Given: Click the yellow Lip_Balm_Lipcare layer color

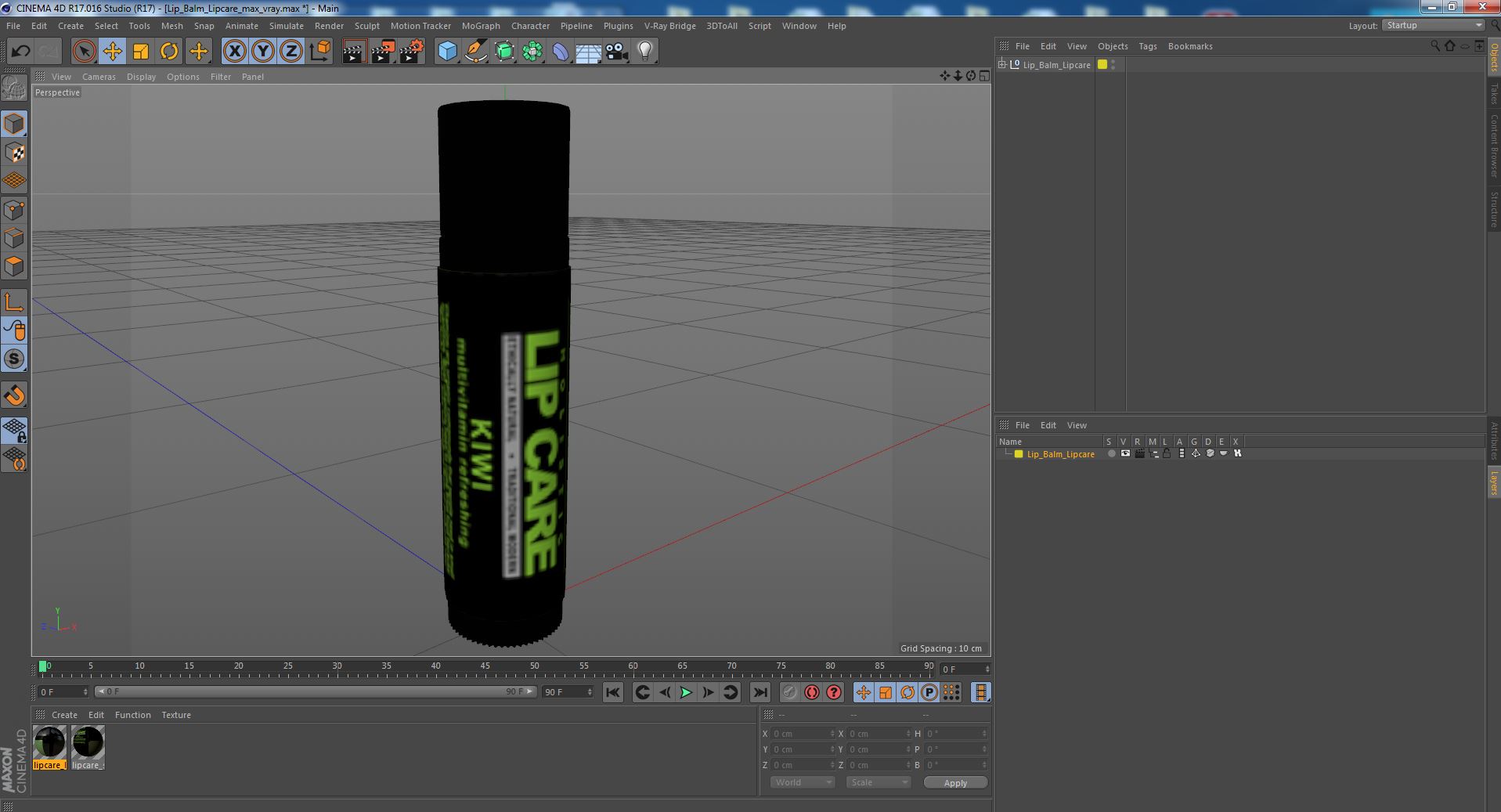Looking at the screenshot, I should (1019, 454).
